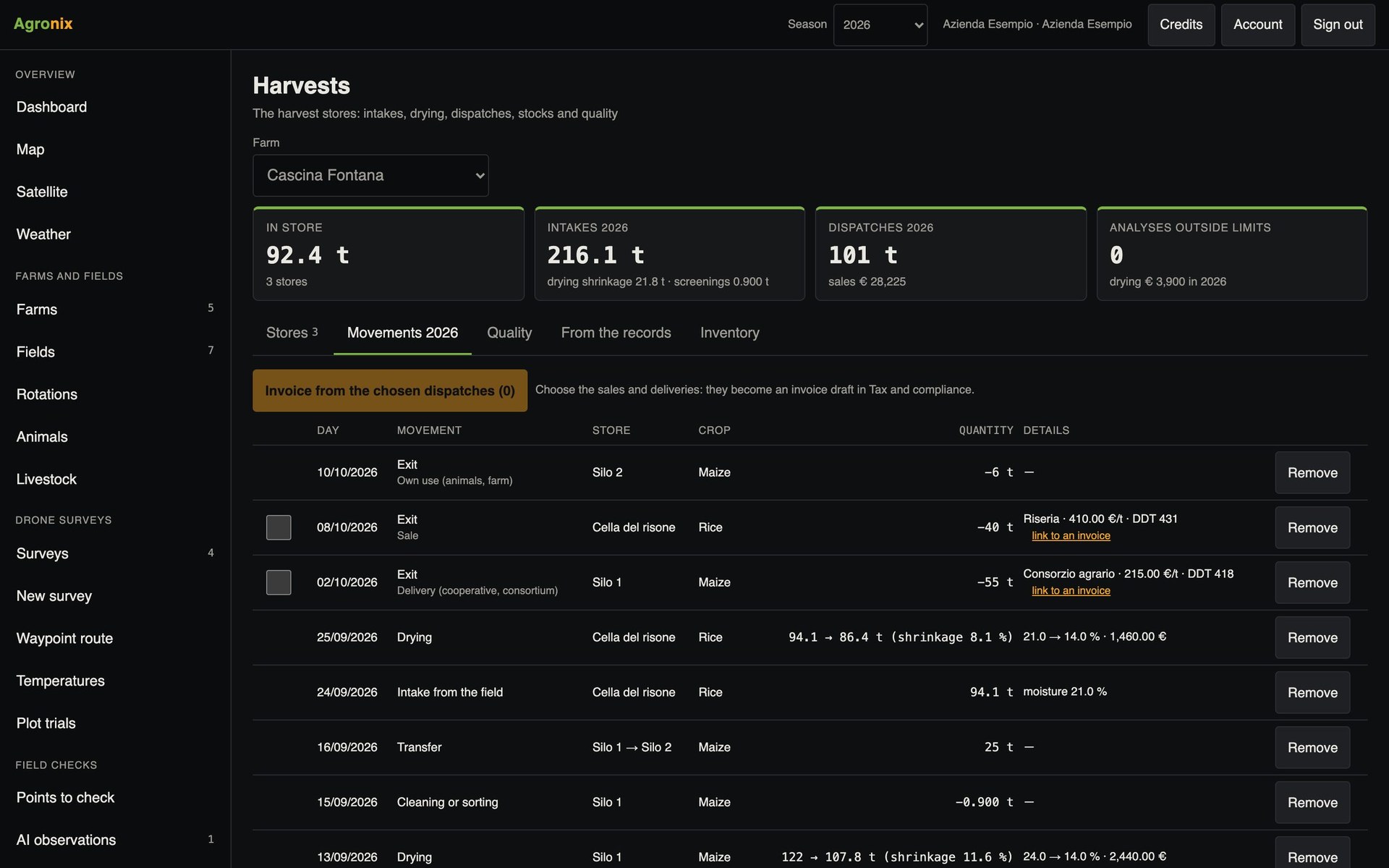Open the From the records tab

click(x=616, y=333)
